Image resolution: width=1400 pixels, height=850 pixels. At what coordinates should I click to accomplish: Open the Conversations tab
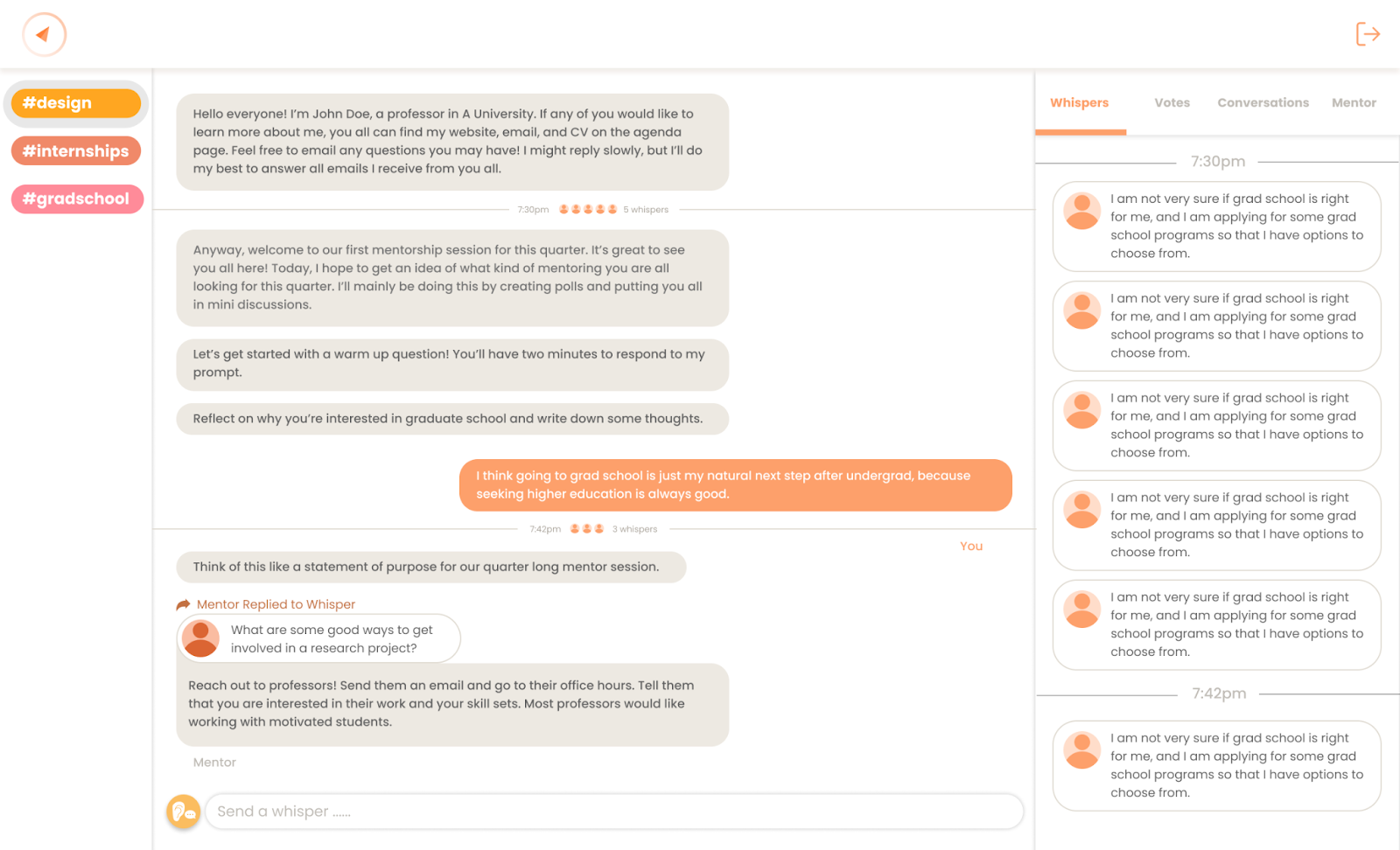tap(1263, 103)
